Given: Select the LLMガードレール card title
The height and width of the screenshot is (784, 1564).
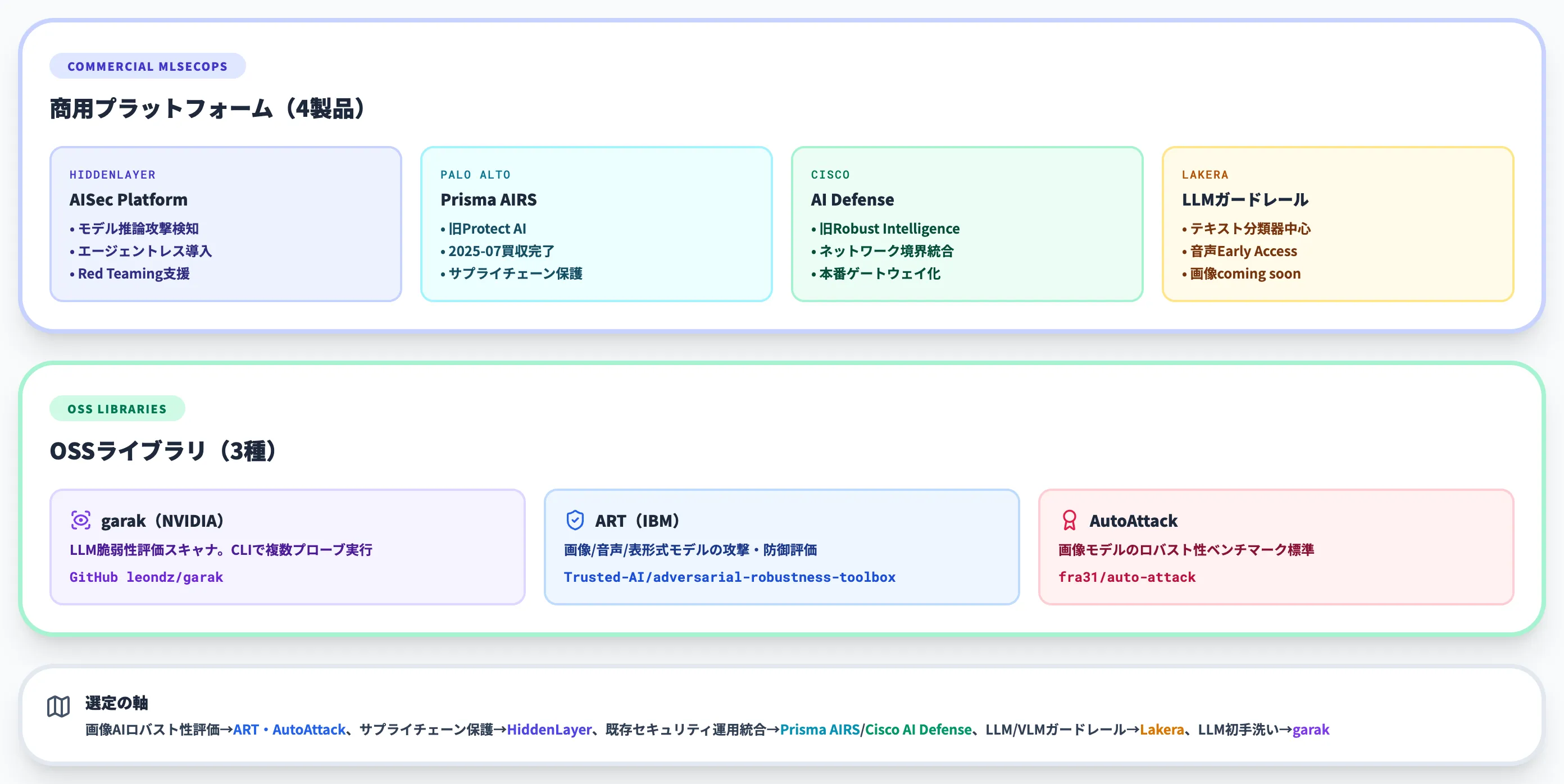Looking at the screenshot, I should (x=1245, y=199).
